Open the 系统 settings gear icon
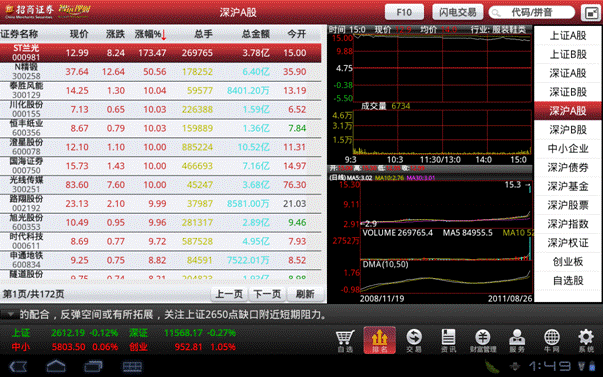This screenshot has width=603, height=377. pyautogui.click(x=586, y=340)
